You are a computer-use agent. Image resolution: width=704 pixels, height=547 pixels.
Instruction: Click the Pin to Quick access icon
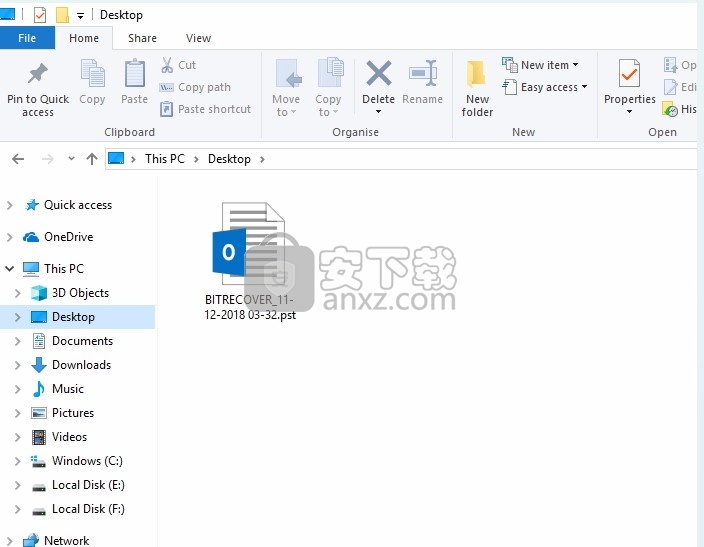pyautogui.click(x=38, y=74)
